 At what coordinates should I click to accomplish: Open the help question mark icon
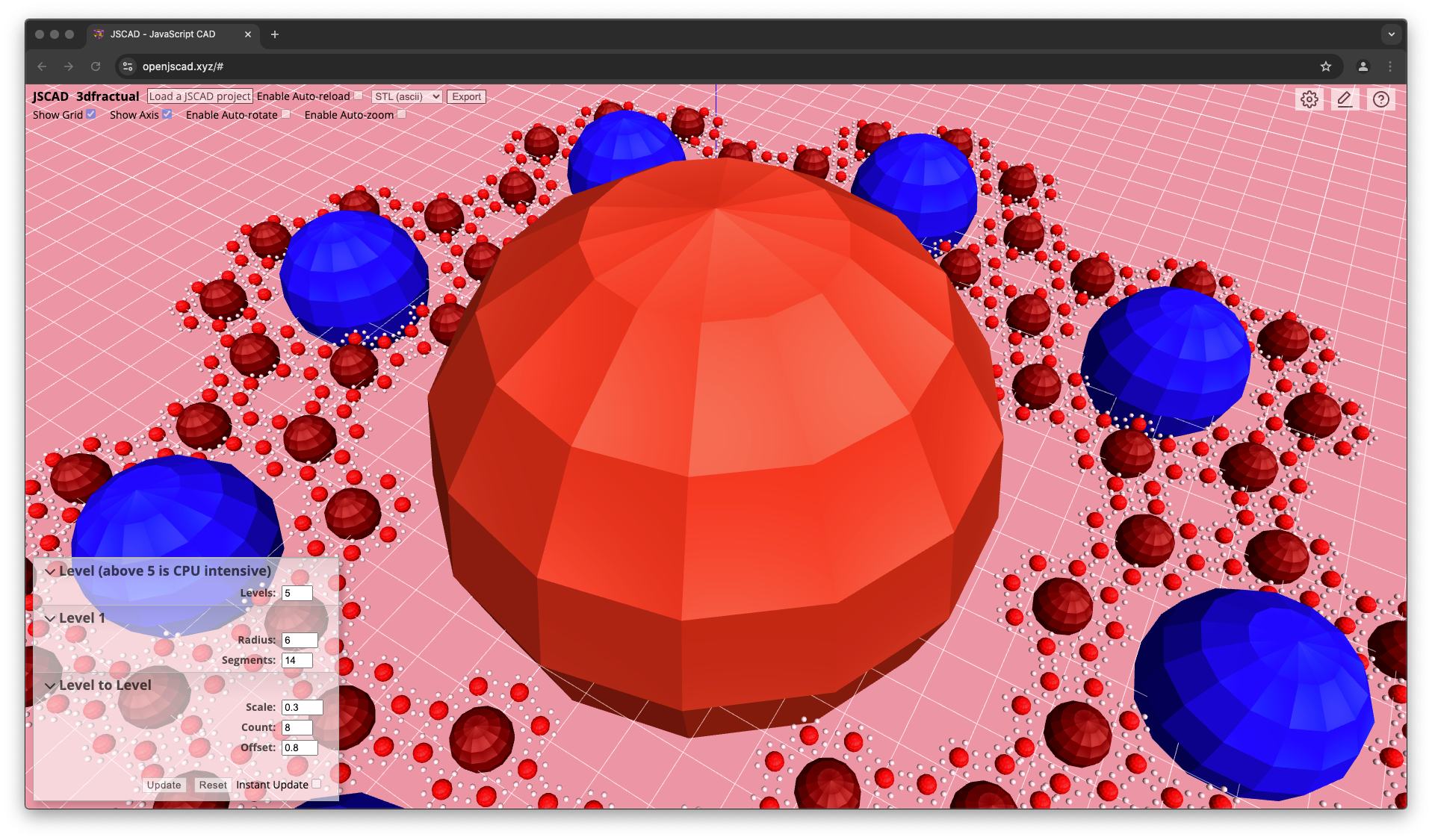click(x=1380, y=99)
